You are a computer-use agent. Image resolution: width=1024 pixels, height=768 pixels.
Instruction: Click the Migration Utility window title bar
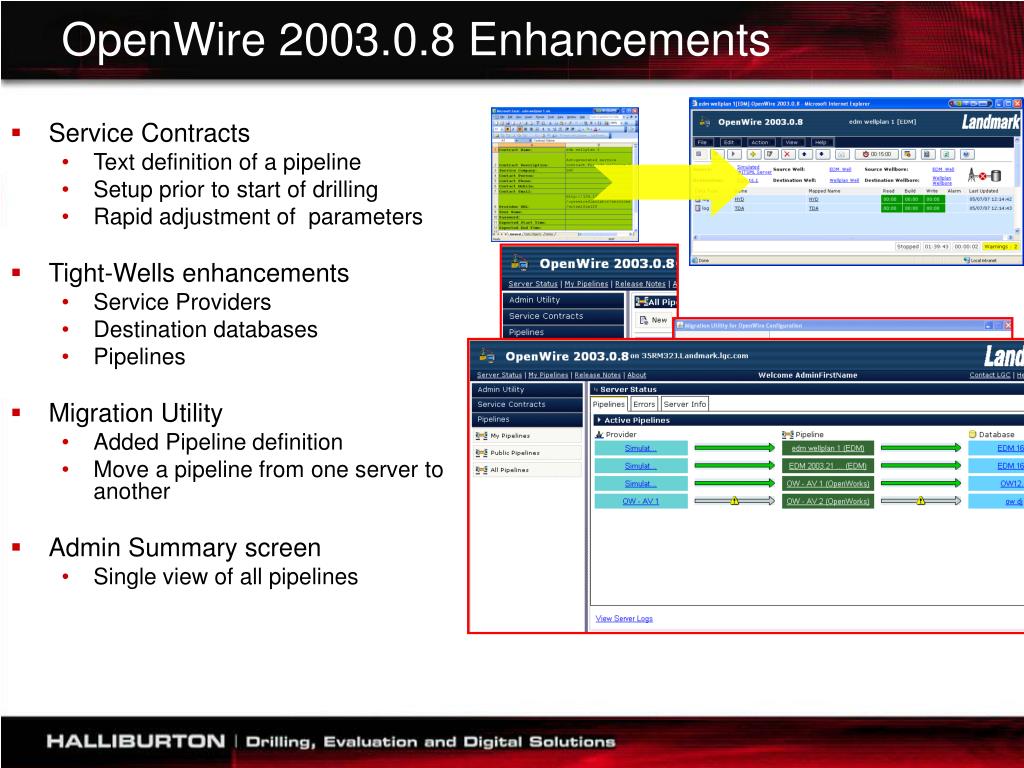click(844, 325)
